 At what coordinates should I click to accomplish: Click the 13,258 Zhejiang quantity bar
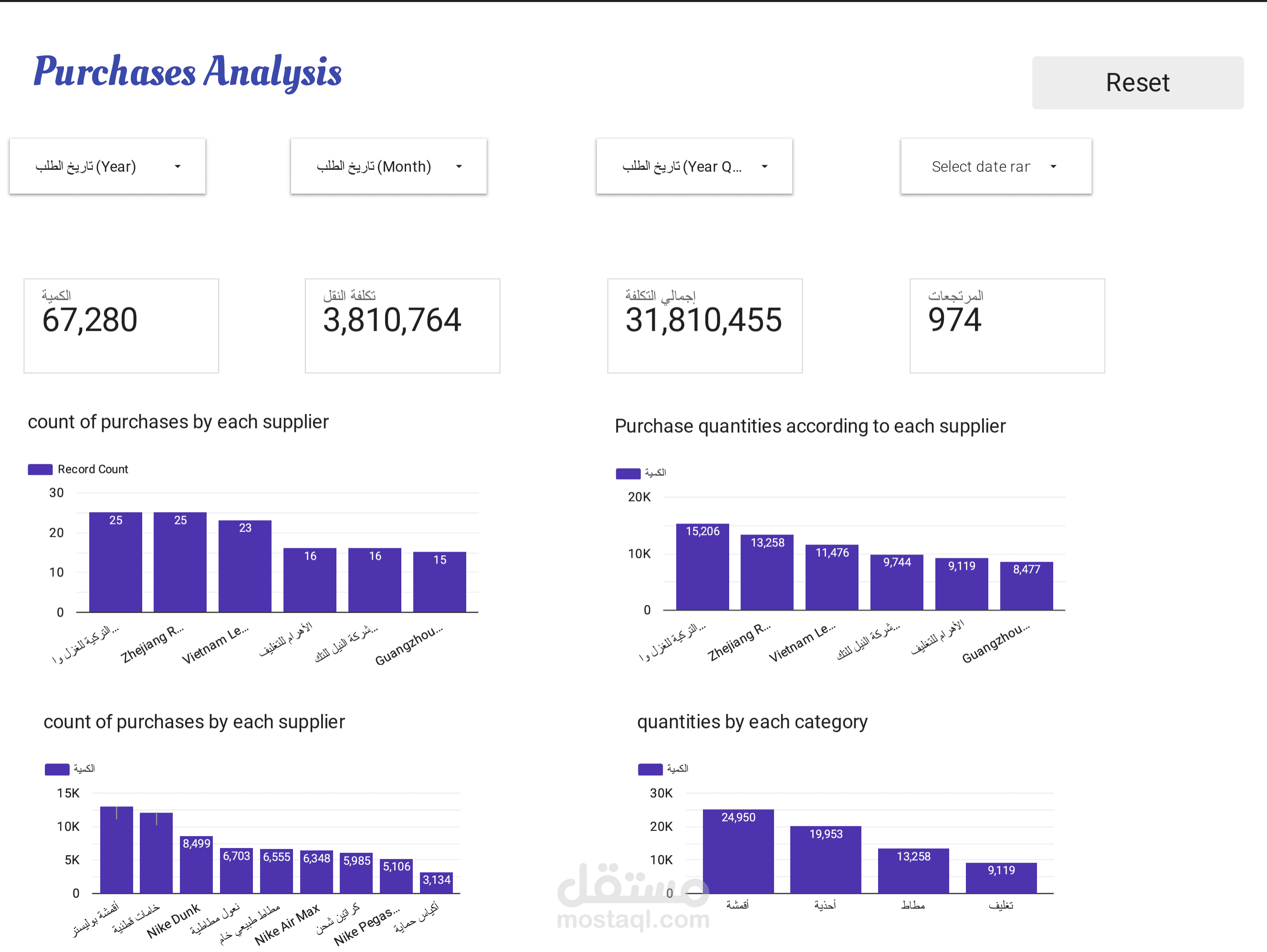pos(767,572)
